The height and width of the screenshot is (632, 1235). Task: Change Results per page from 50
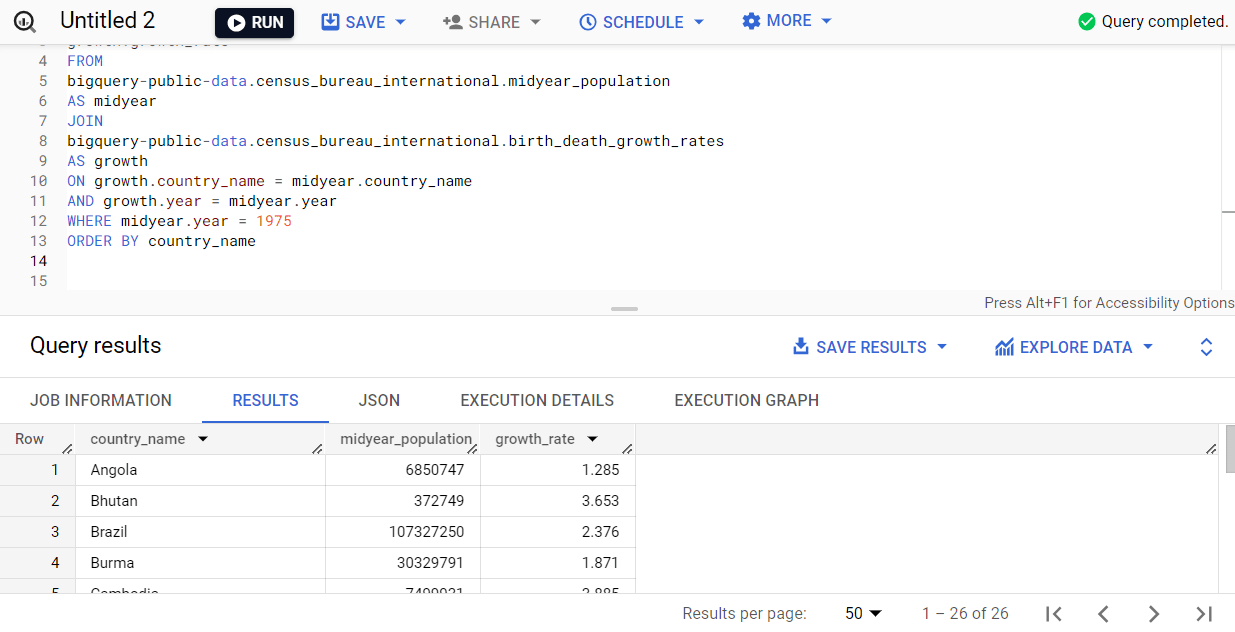click(x=862, y=612)
